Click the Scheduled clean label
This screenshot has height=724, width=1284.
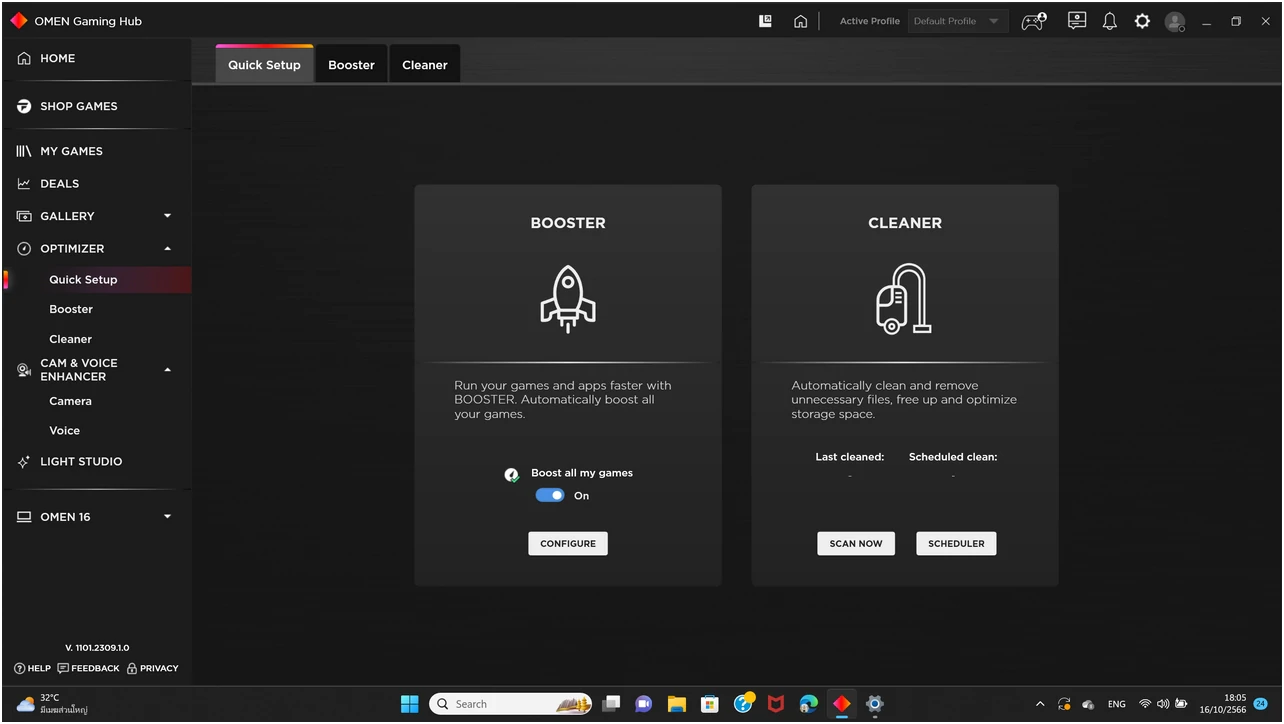tap(953, 457)
